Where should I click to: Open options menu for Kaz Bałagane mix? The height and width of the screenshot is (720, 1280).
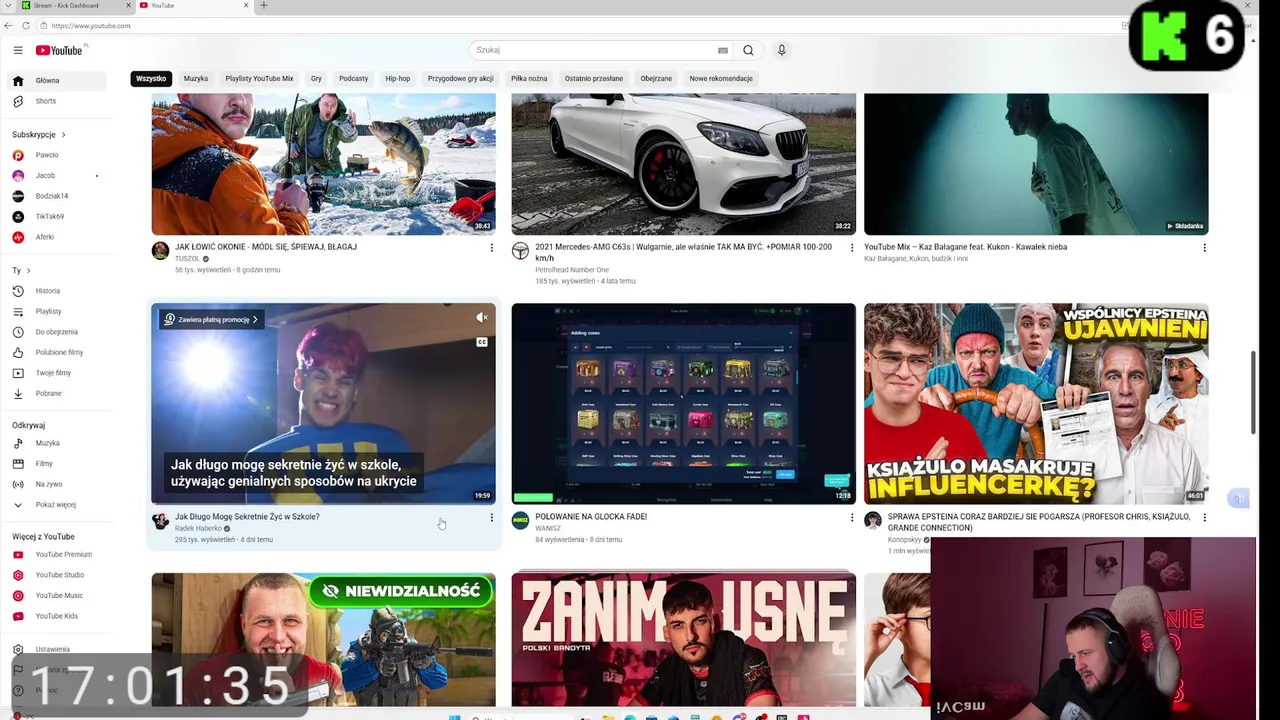point(1204,248)
